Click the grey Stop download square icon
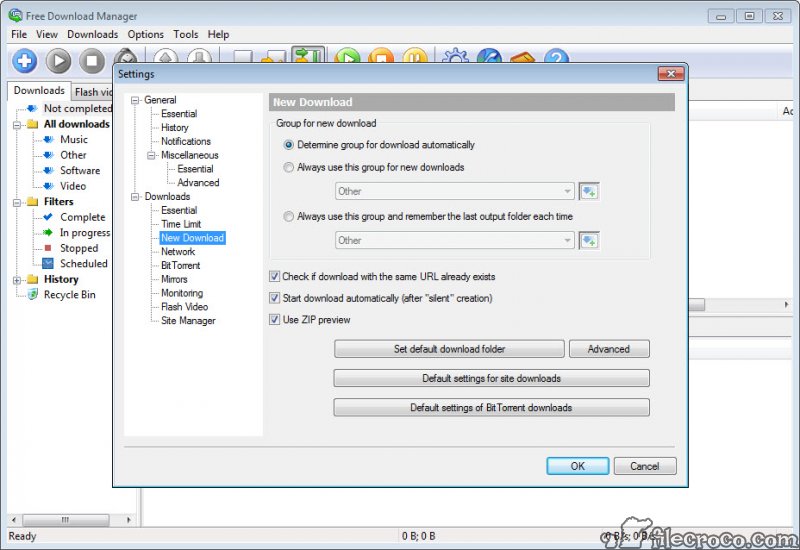The image size is (800, 550). point(92,61)
